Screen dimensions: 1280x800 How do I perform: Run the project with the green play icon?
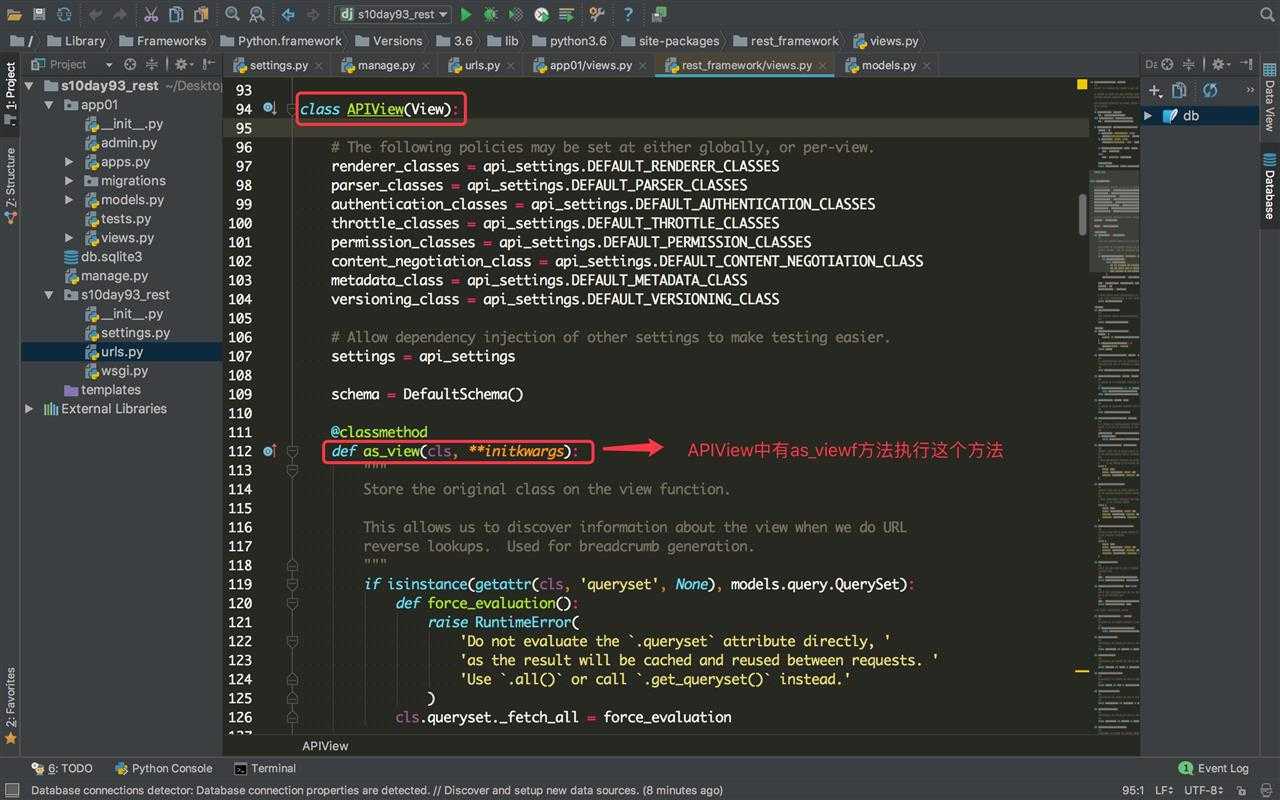[466, 14]
